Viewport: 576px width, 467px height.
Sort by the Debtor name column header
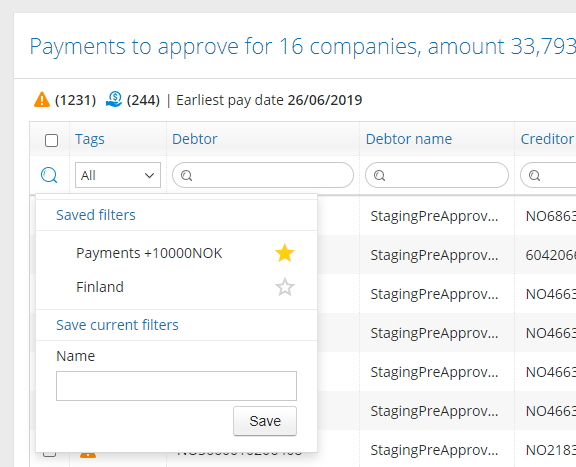[409, 139]
